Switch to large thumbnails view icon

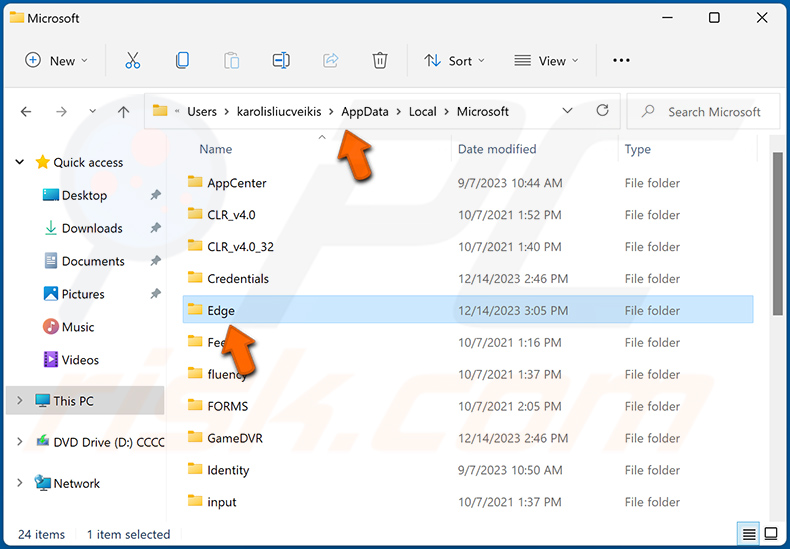tap(771, 533)
